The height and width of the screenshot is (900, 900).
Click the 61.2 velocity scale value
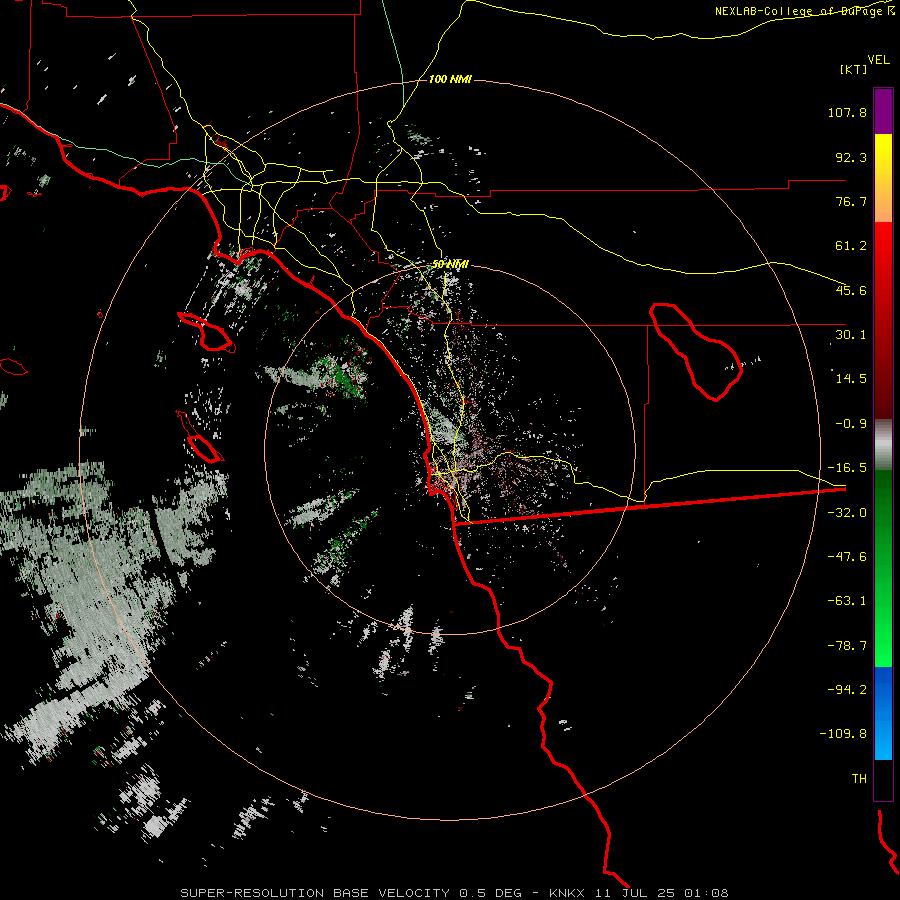pyautogui.click(x=851, y=246)
